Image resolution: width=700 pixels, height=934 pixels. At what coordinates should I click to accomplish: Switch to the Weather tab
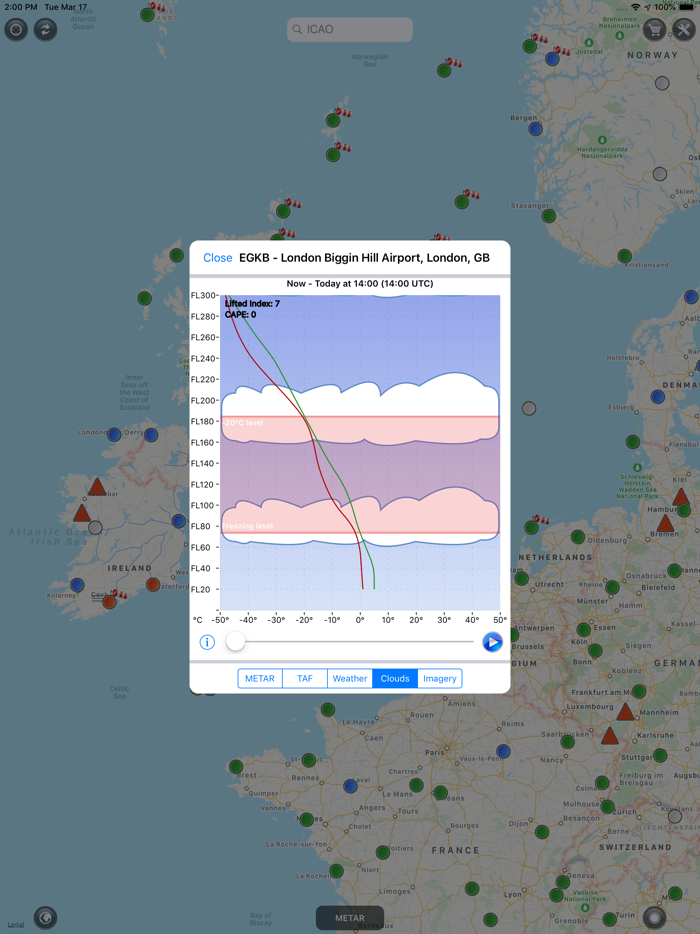(x=350, y=678)
